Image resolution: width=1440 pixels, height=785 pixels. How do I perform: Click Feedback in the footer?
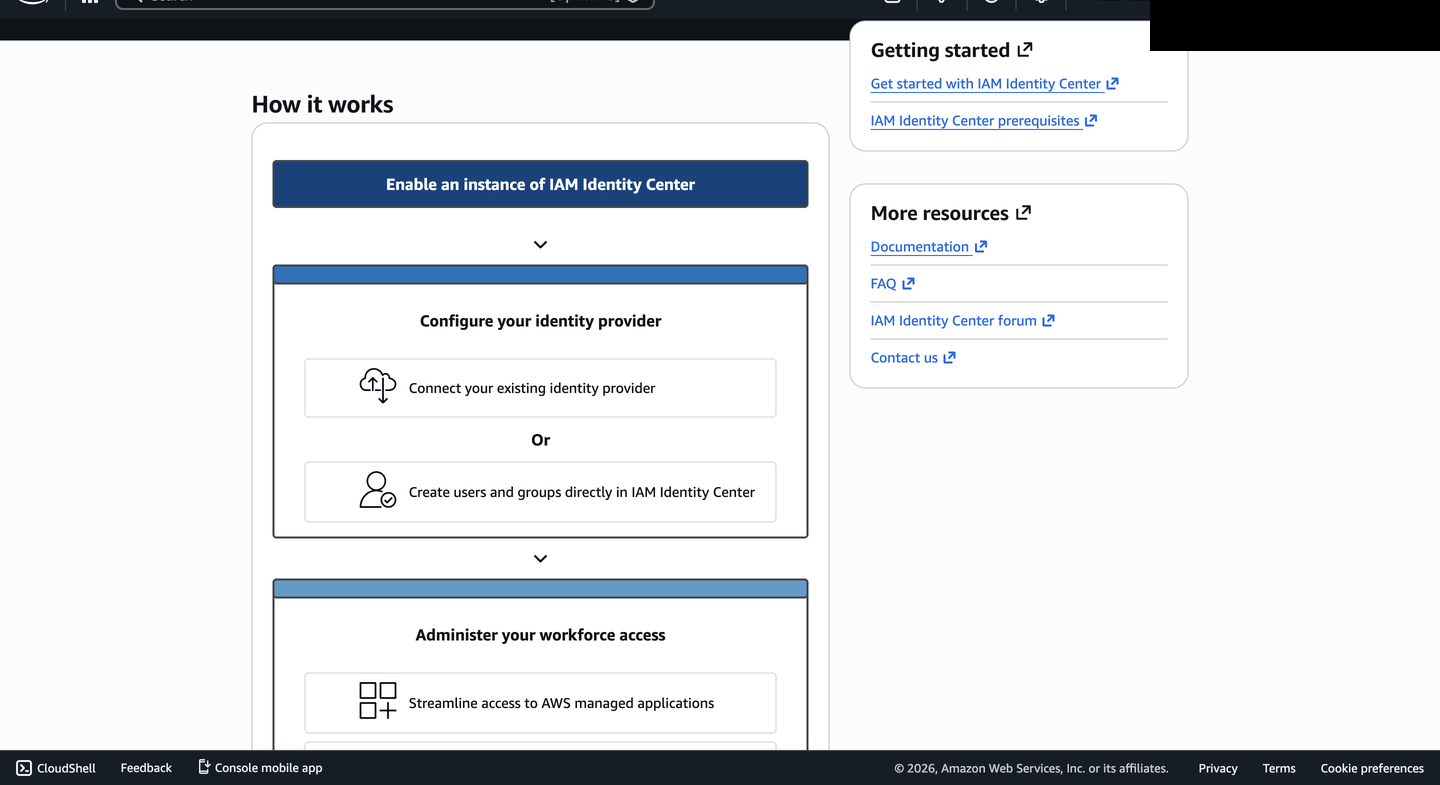tap(146, 768)
